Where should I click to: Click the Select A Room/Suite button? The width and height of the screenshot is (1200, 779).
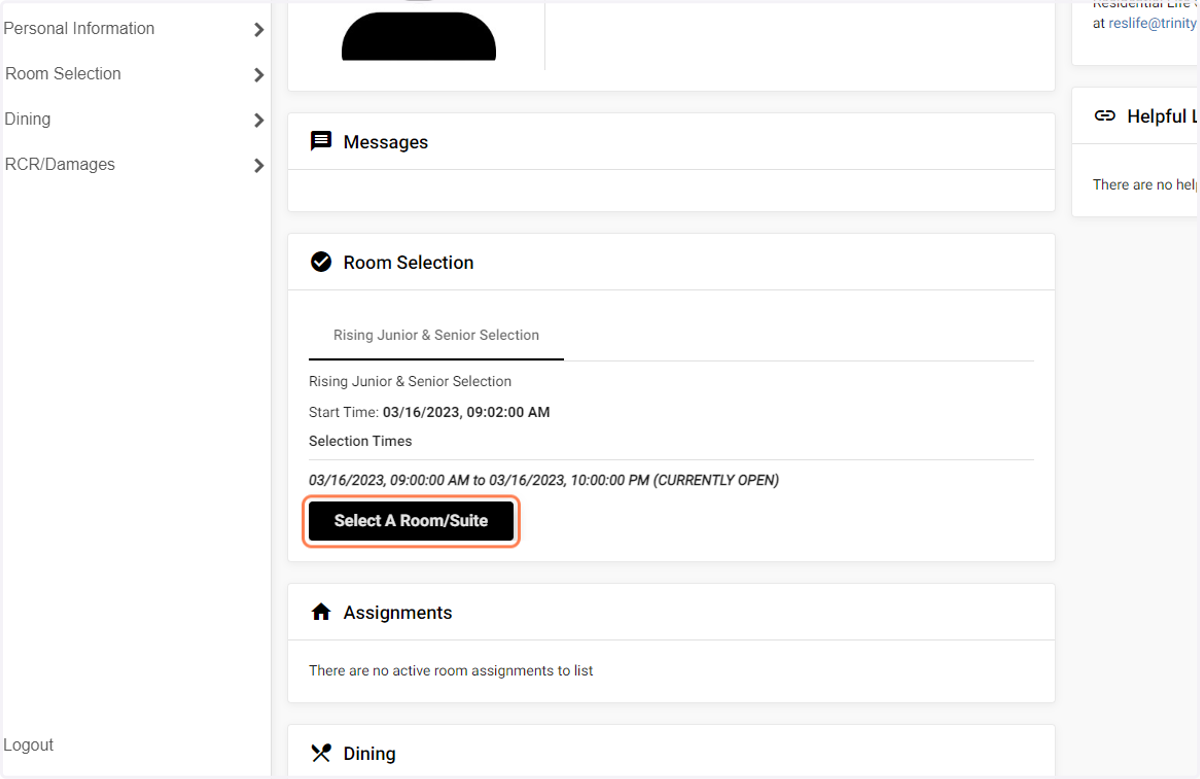click(x=411, y=521)
